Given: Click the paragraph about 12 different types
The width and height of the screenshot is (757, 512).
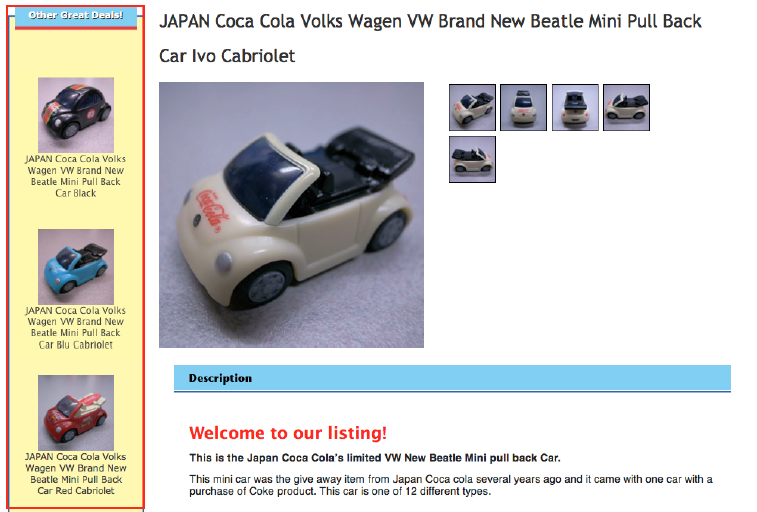Looking at the screenshot, I should tap(451, 485).
